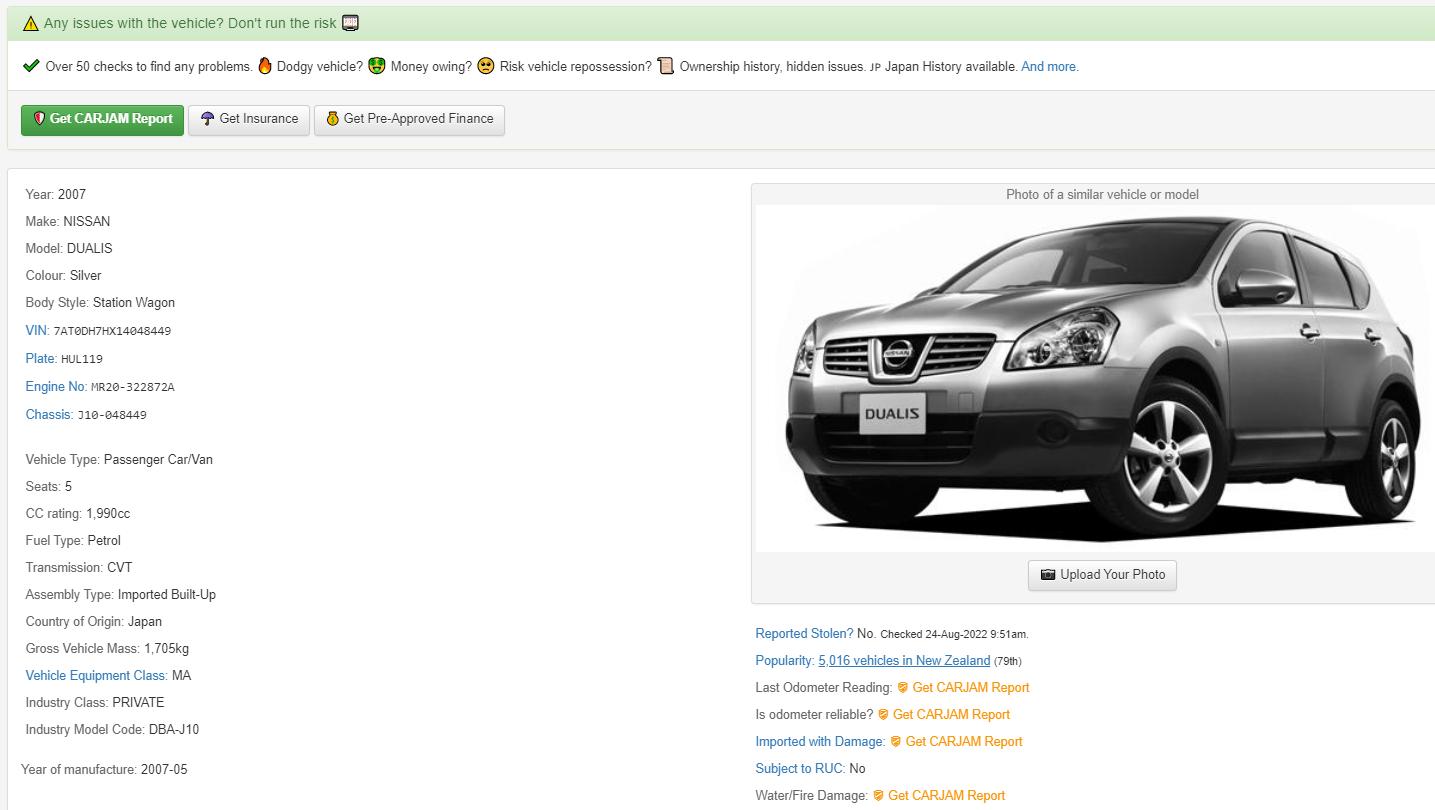
Task: Click the shield icon beside Last Odometer Reading
Action: pos(902,688)
